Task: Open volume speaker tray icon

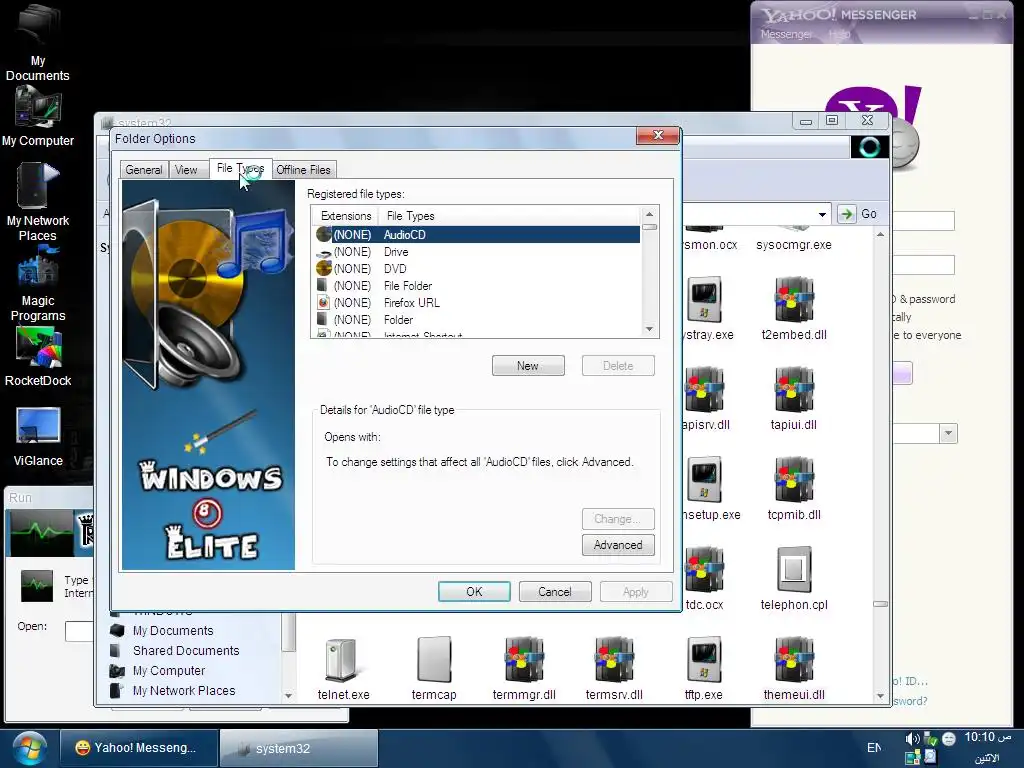Action: tap(912, 739)
